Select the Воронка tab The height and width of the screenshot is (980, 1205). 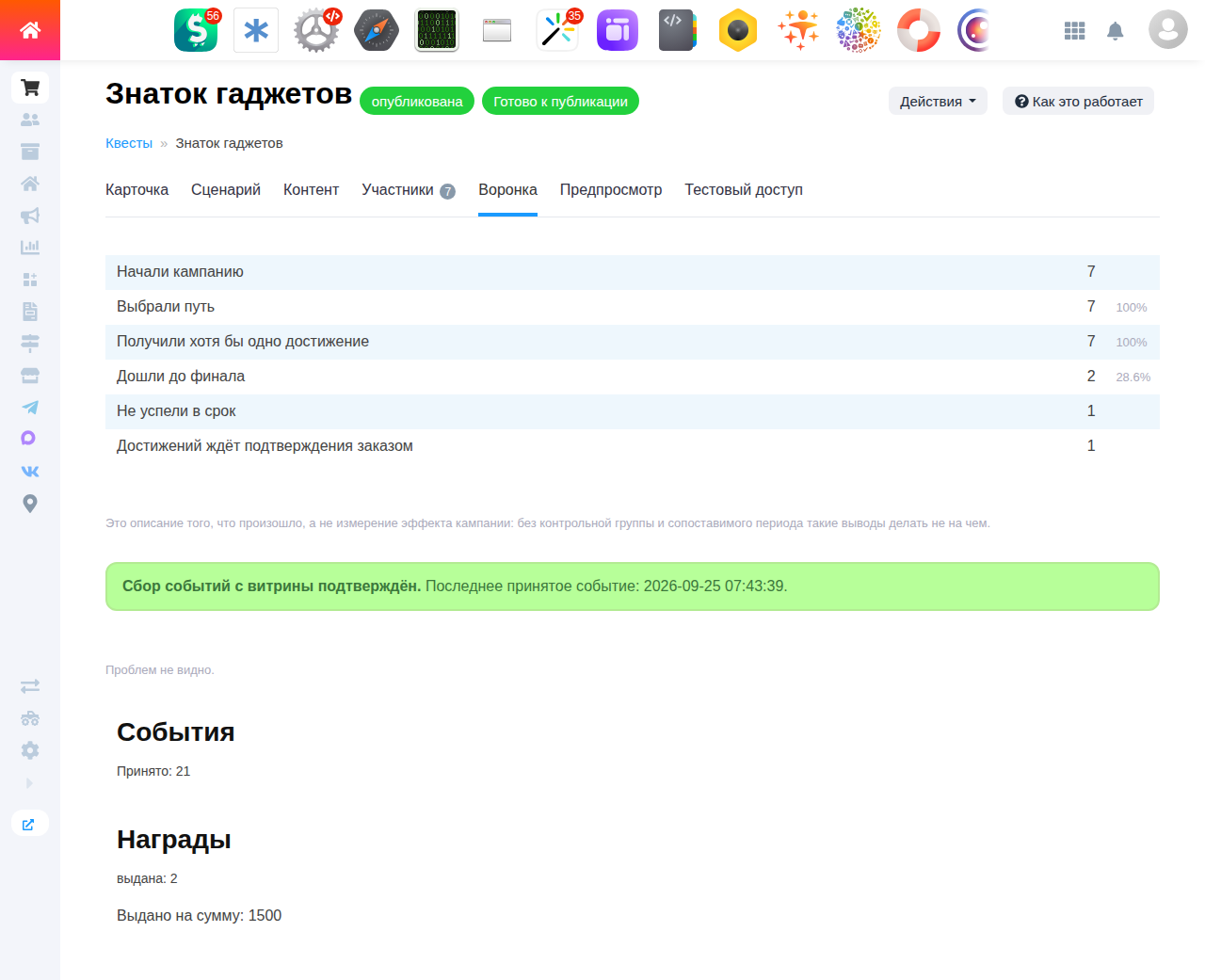[507, 189]
